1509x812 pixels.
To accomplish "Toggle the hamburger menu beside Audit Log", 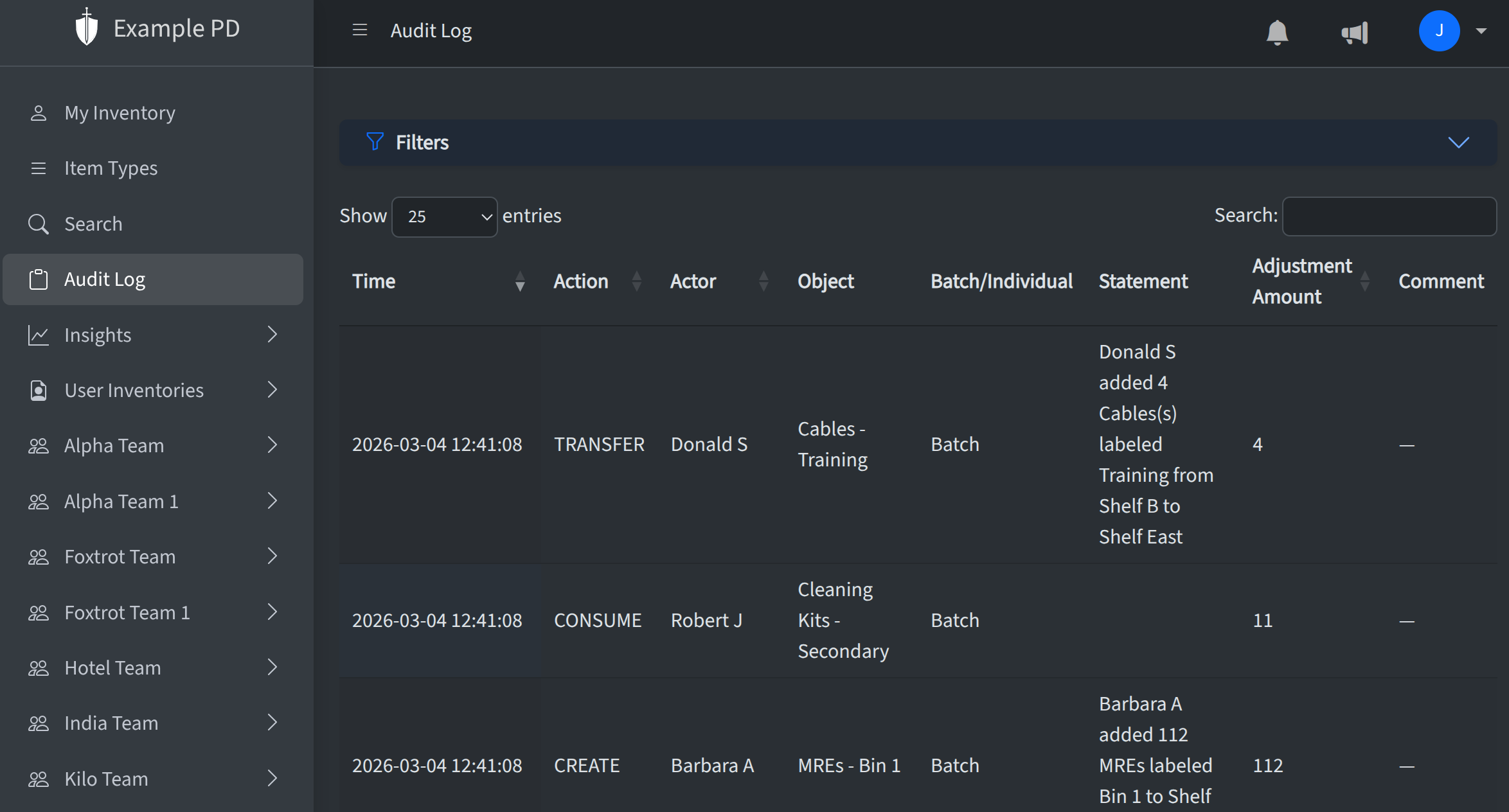I will [x=359, y=30].
